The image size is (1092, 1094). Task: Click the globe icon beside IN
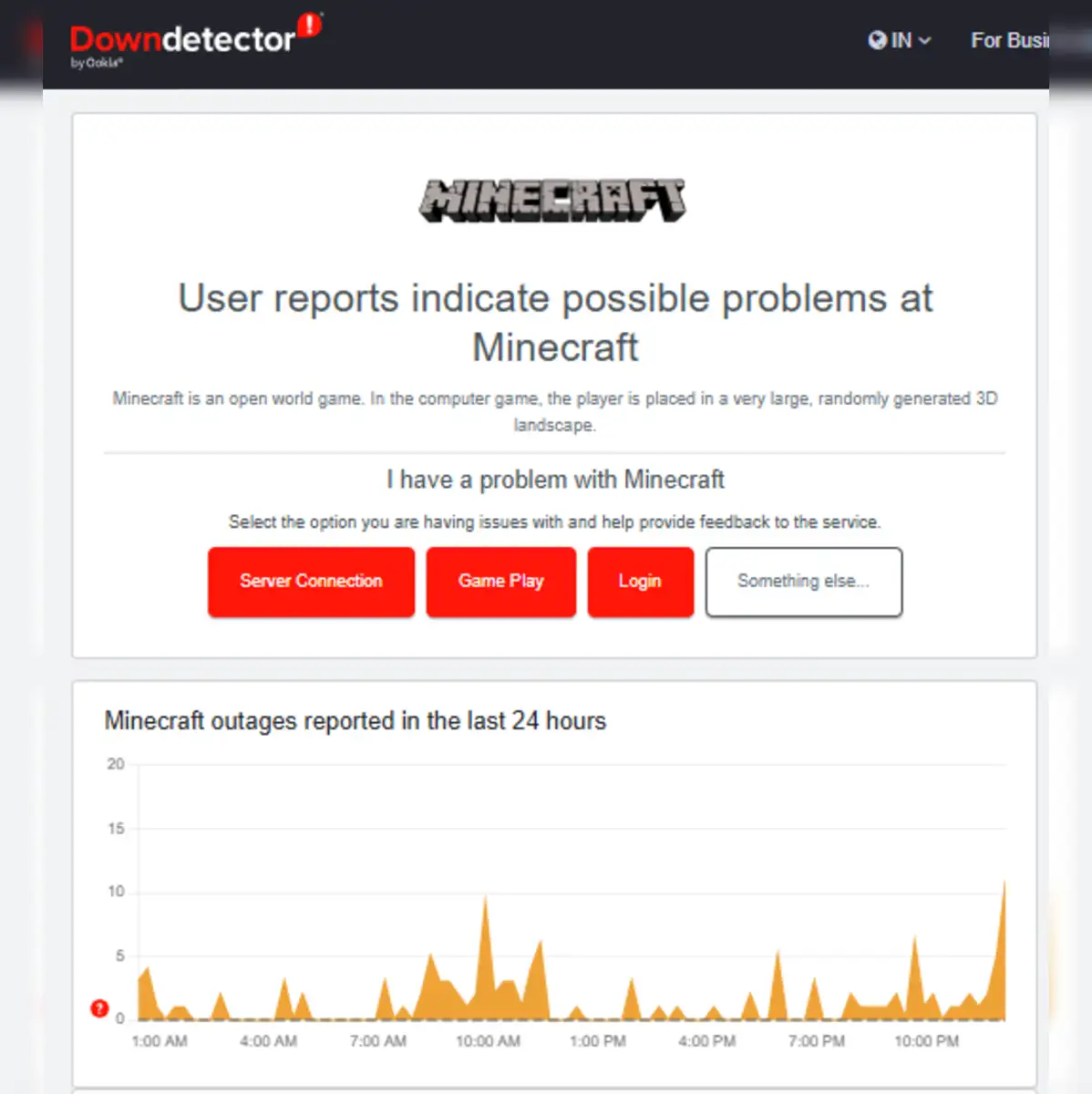pos(877,40)
